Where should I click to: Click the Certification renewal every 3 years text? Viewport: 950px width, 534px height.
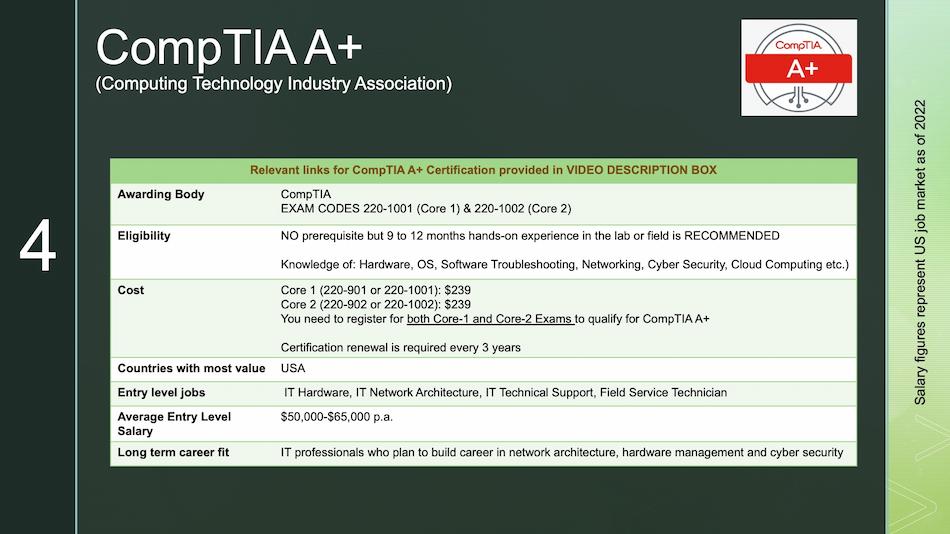400,347
